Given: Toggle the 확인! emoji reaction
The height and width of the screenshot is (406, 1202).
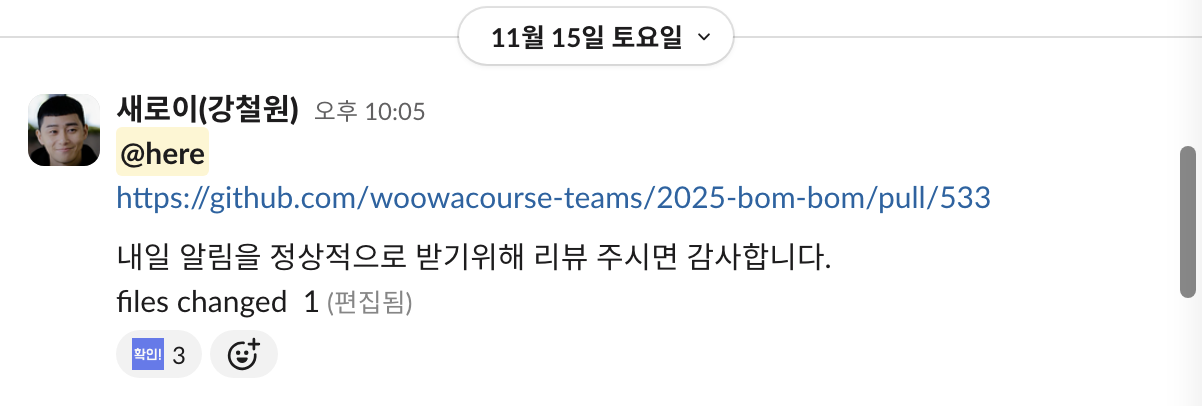Looking at the screenshot, I should 159,355.
